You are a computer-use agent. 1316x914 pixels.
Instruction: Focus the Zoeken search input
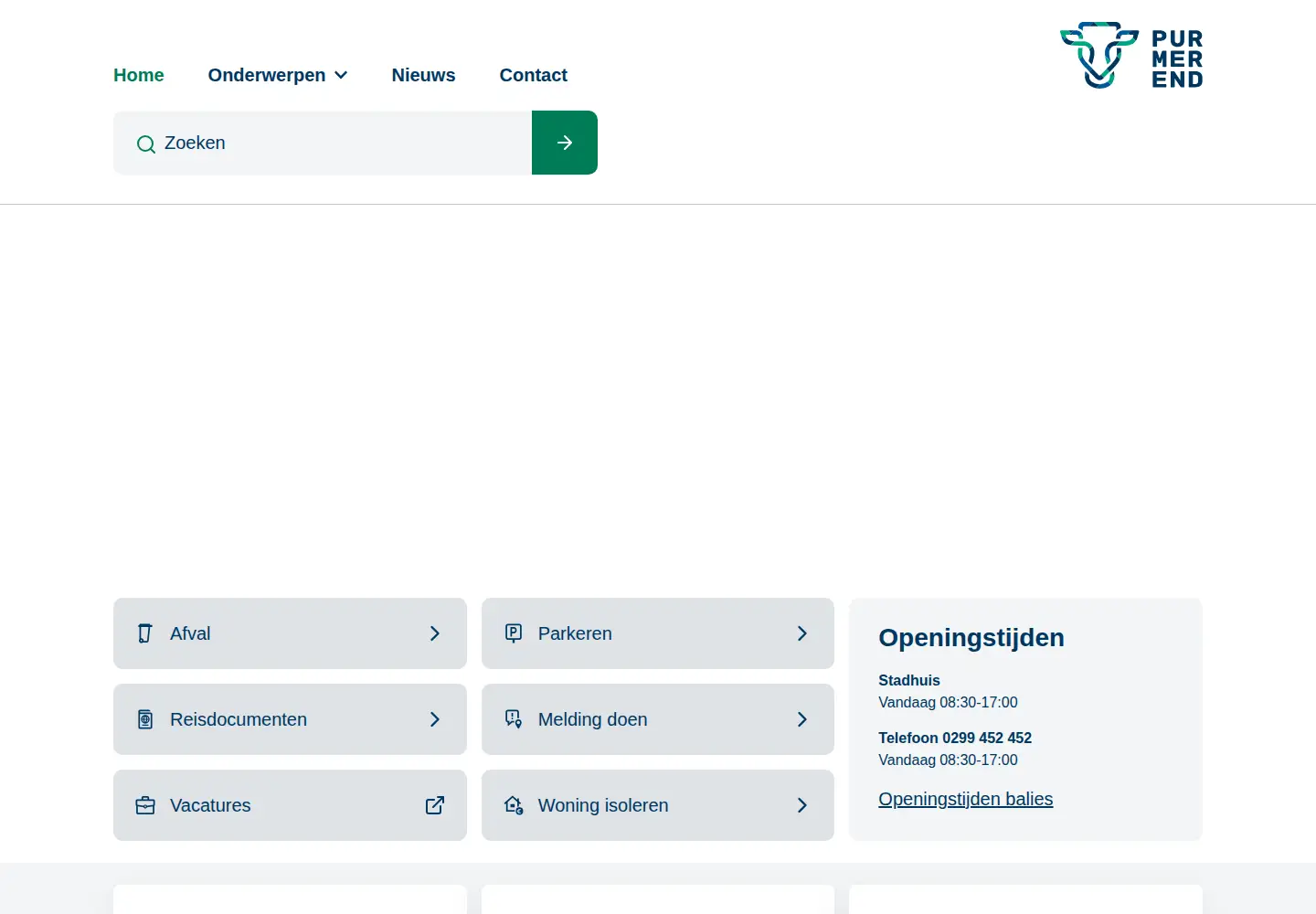[323, 143]
